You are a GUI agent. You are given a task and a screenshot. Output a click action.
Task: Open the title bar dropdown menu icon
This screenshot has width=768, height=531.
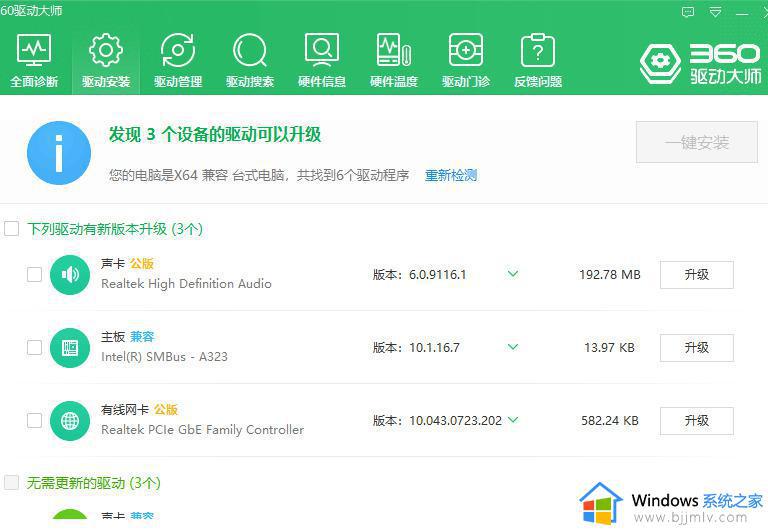(716, 12)
